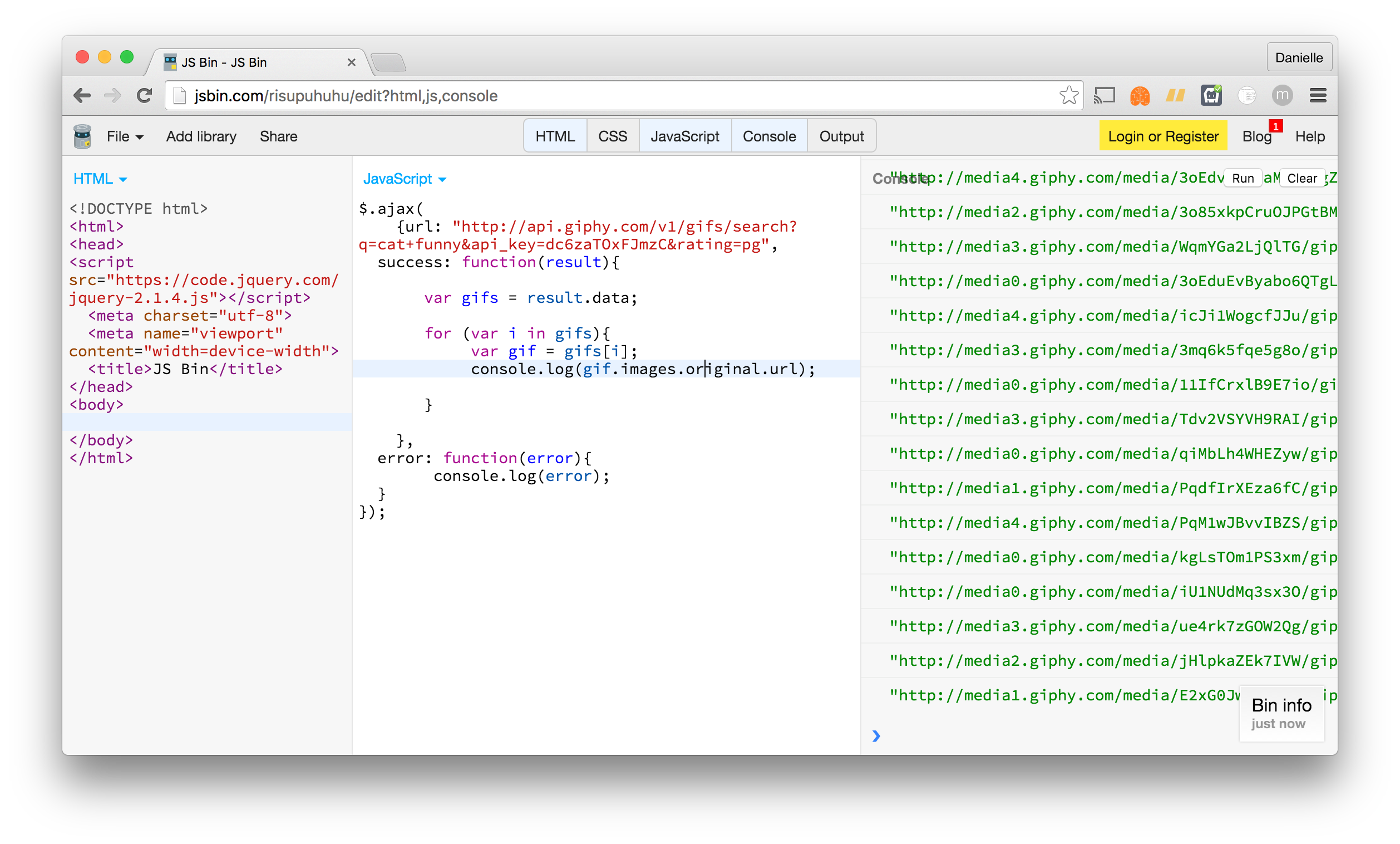Viewport: 1400px width, 844px height.
Task: Click the console.log(gif.images.original.url) line
Action: (643, 370)
